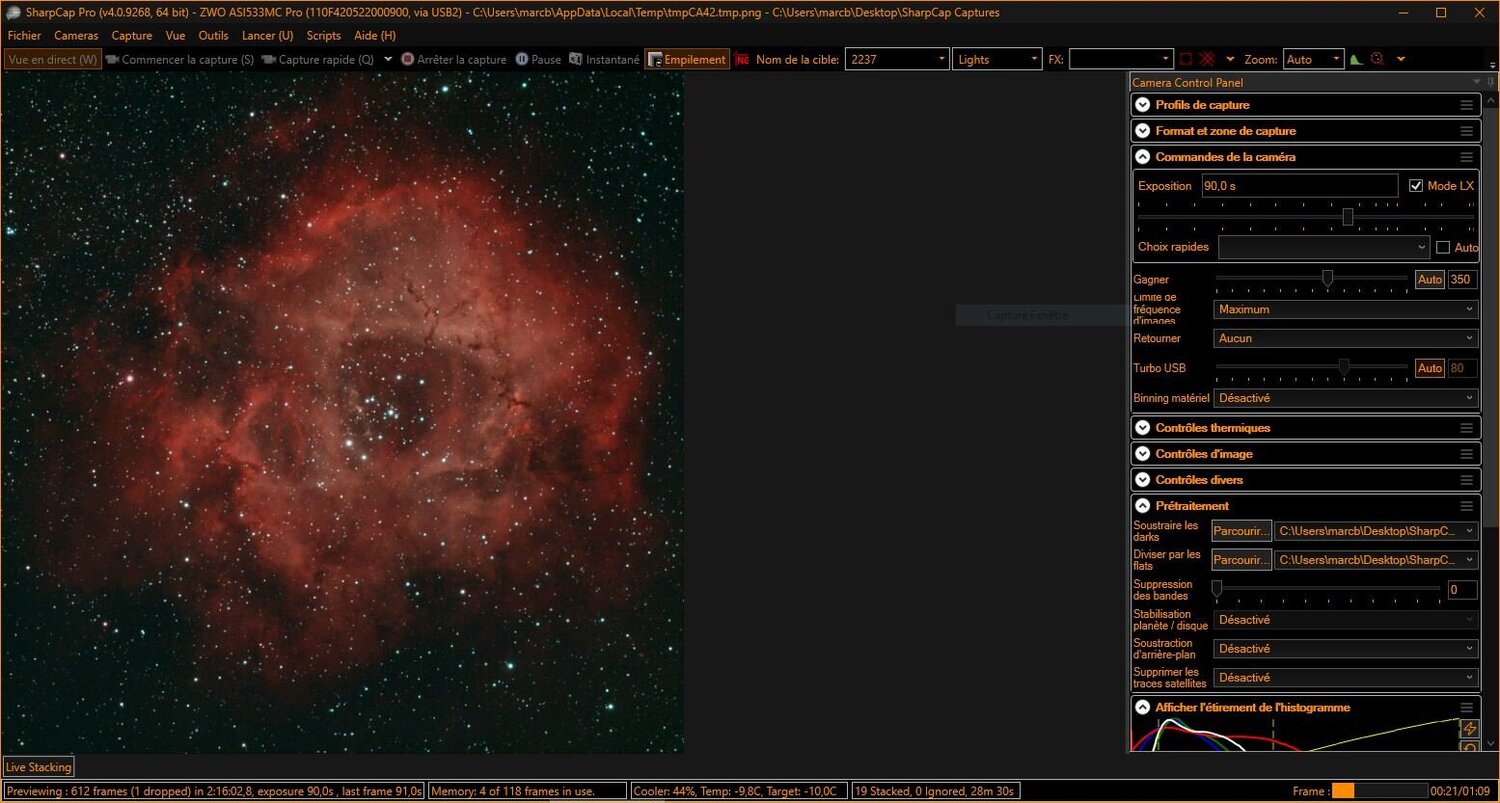The height and width of the screenshot is (803, 1500).
Task: Click the red magnifier tool icon after Zoom
Action: [1377, 60]
